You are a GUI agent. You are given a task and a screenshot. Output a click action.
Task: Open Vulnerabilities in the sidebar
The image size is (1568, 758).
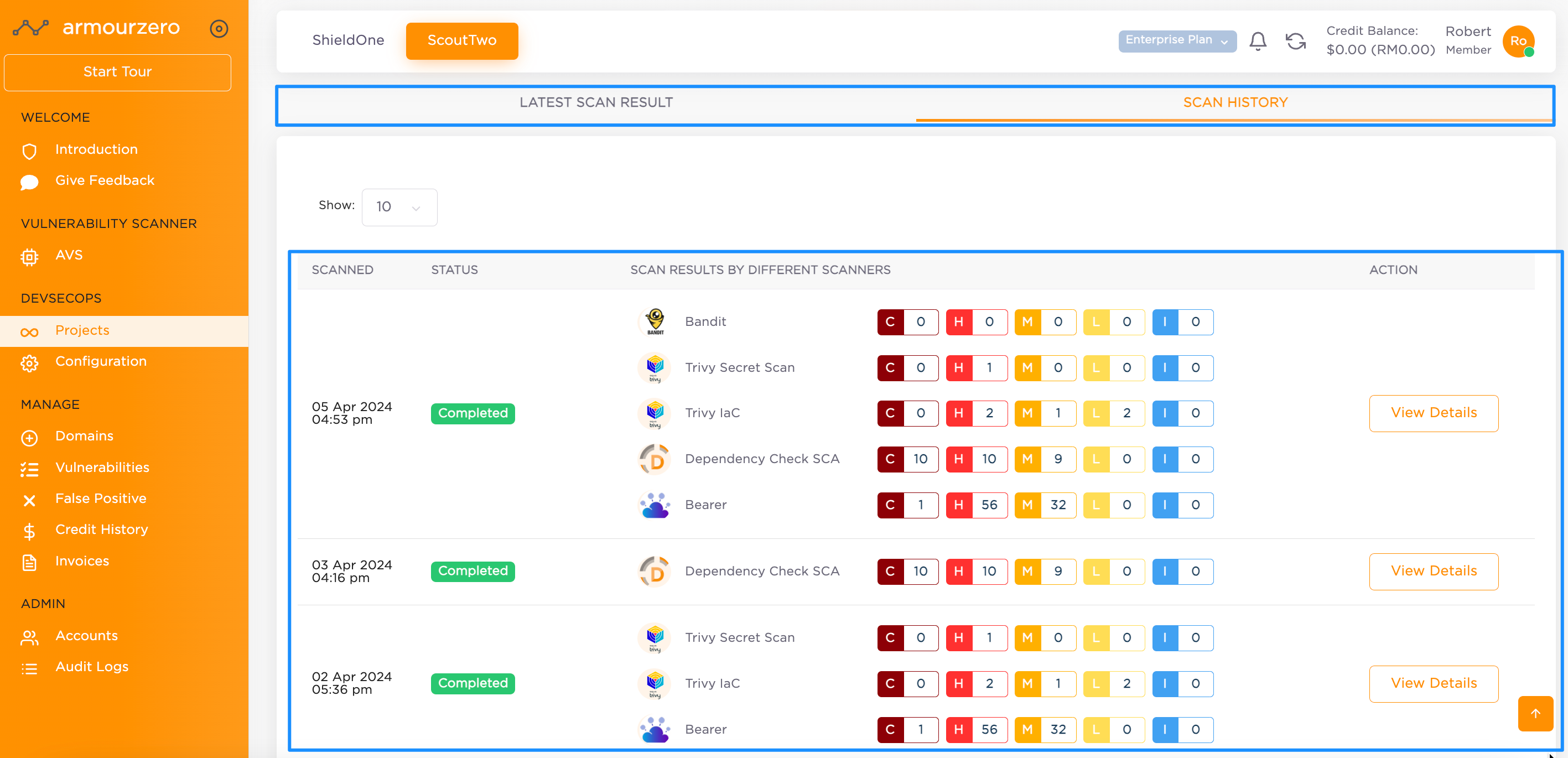[102, 468]
